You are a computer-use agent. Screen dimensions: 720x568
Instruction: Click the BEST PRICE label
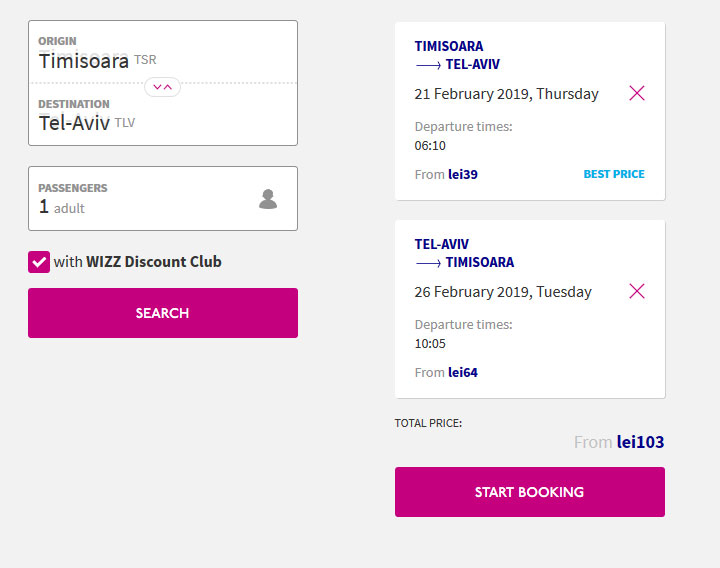(614, 174)
